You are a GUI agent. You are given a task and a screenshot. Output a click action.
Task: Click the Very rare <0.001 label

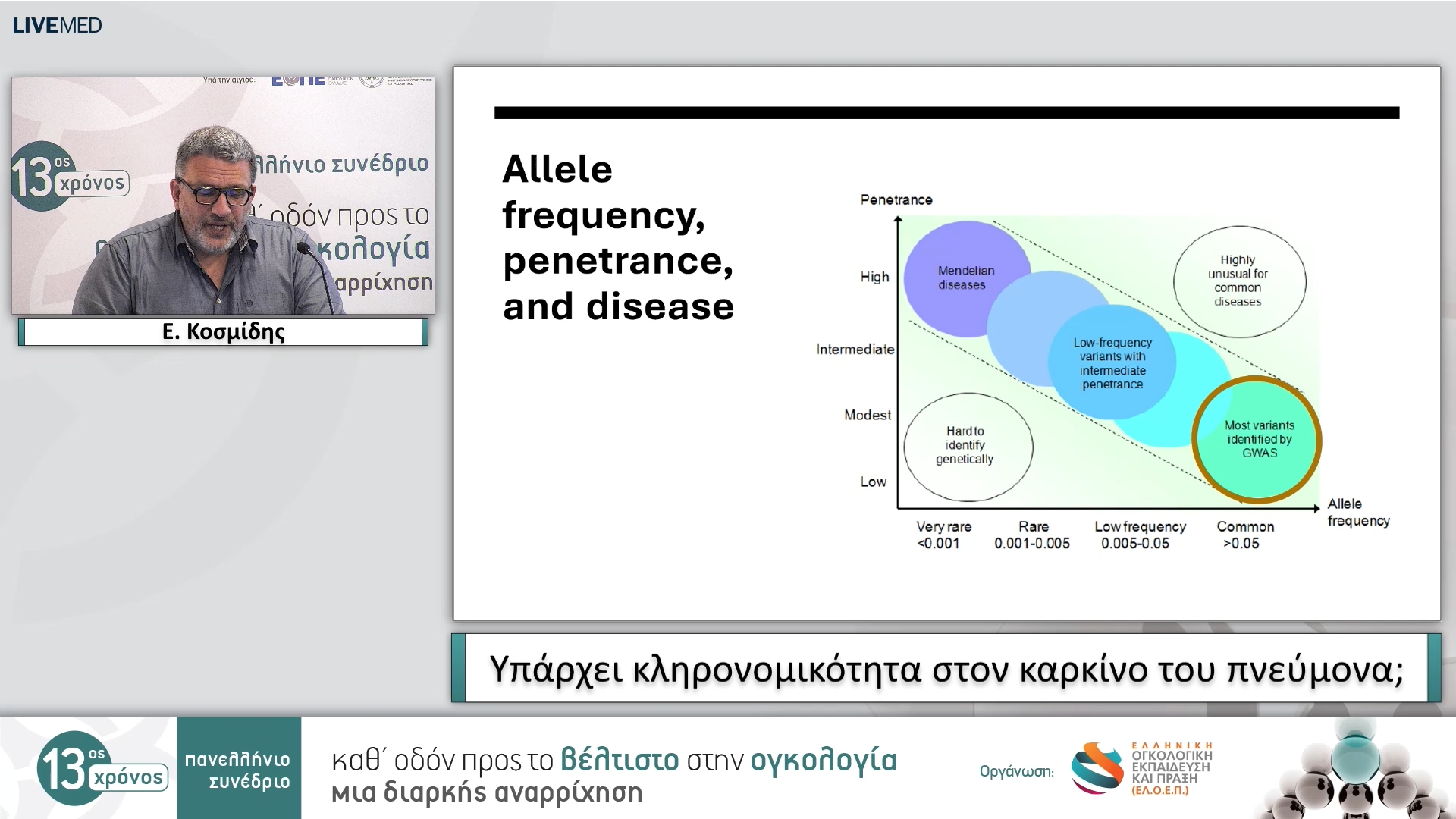pyautogui.click(x=943, y=535)
